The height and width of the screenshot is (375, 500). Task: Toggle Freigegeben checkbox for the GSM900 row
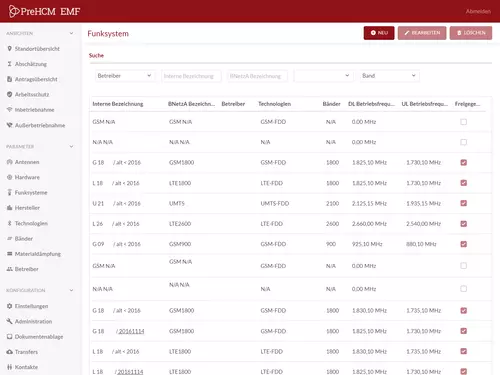[463, 244]
